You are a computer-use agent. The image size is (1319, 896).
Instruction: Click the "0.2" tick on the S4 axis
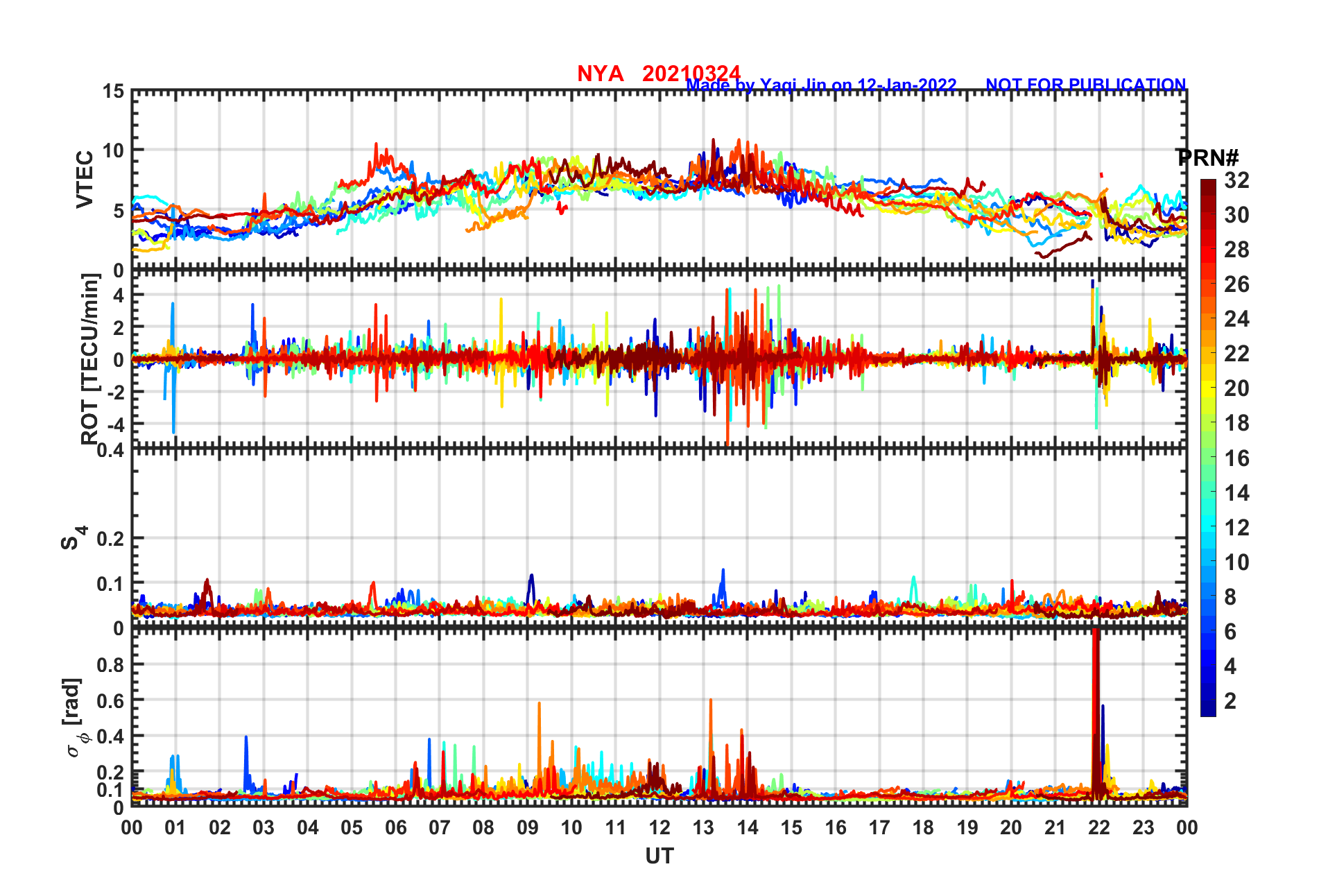coord(111,538)
